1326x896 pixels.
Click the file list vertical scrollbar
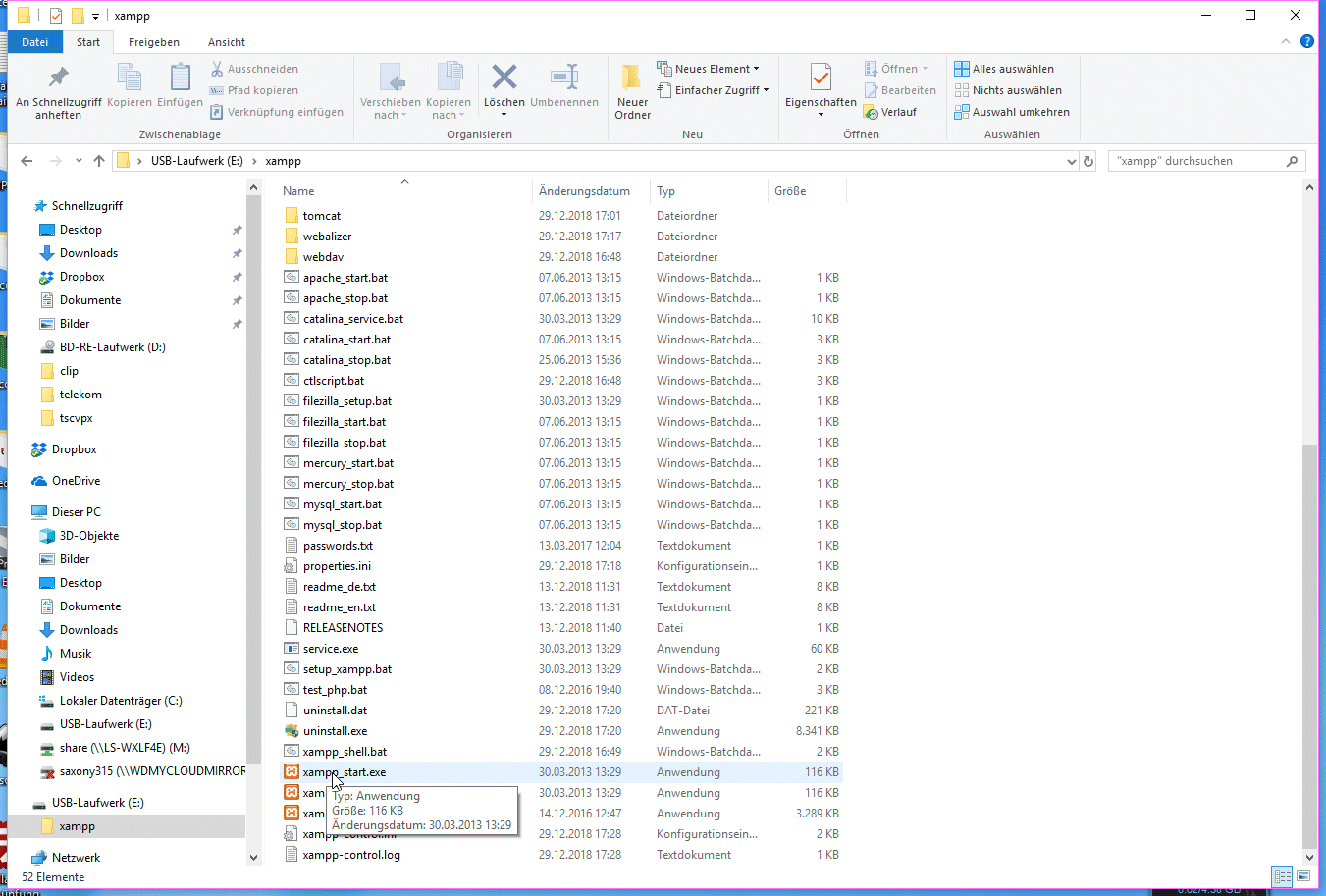[x=1309, y=648]
